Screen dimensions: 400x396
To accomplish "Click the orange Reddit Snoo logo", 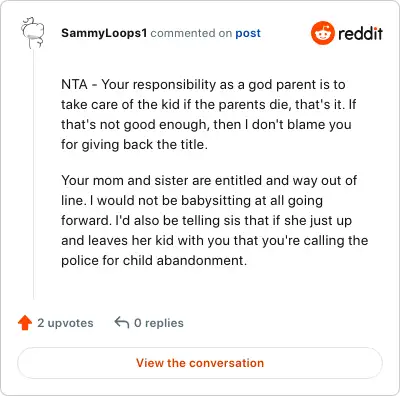I will click(322, 33).
